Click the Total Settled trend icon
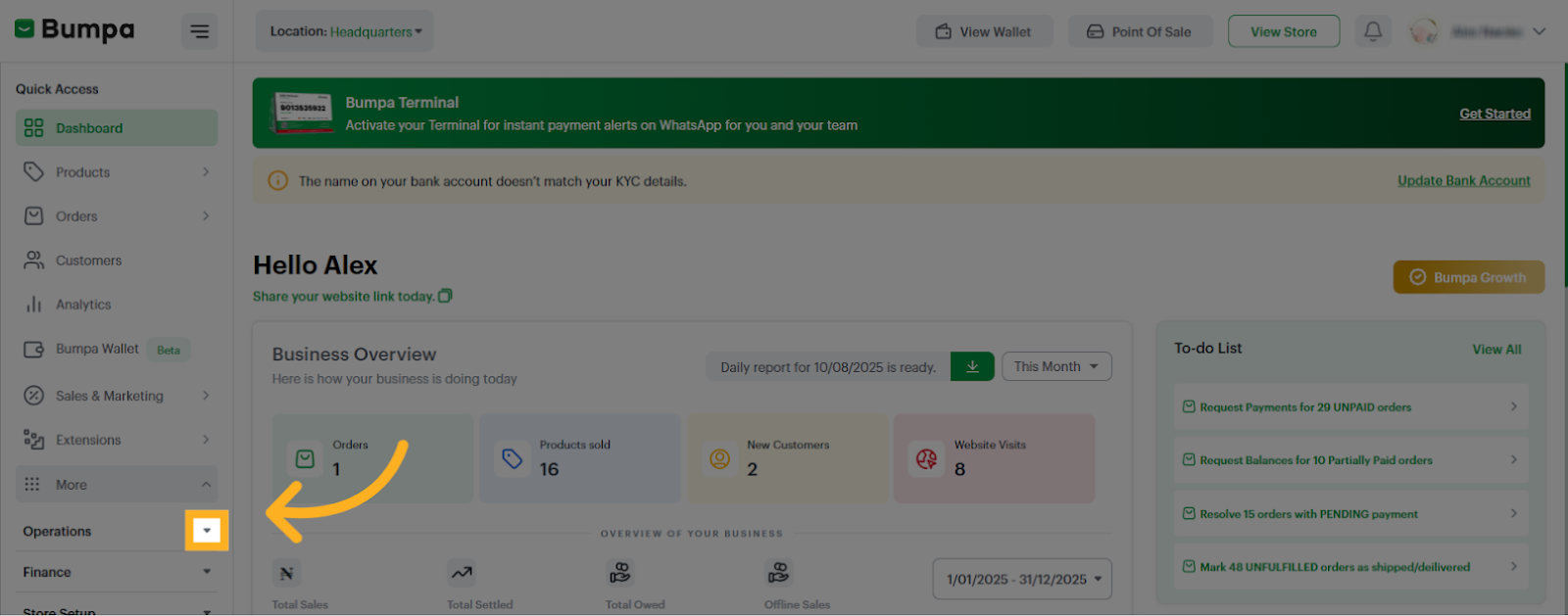Screen dimensions: 1568x616 462,573
